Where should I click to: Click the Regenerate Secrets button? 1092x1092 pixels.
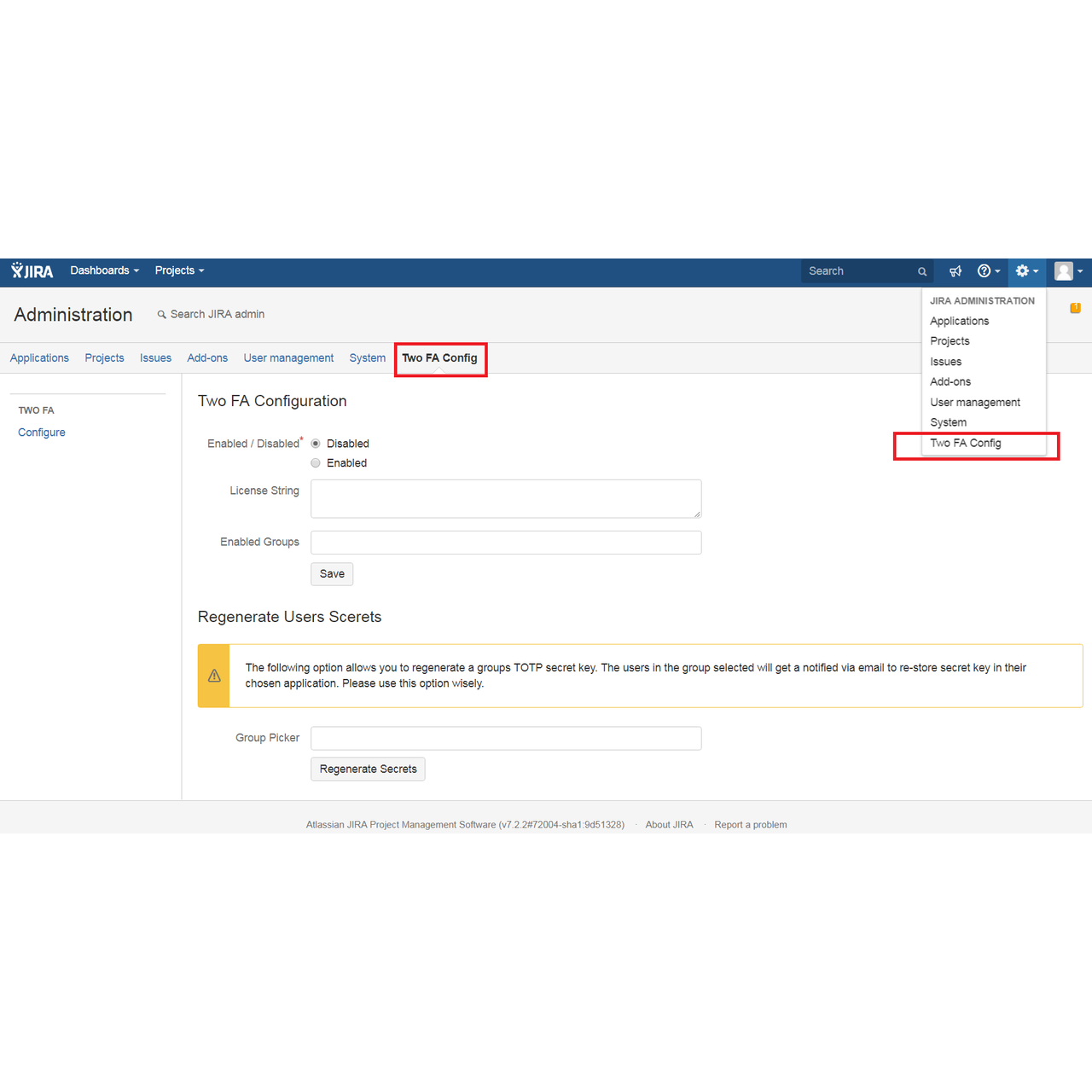pos(368,769)
